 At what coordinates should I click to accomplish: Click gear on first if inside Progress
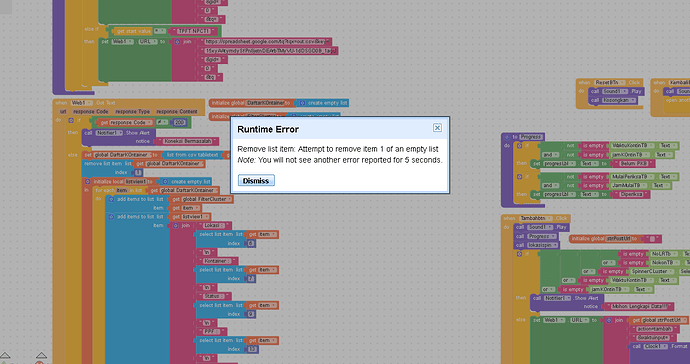520,146
